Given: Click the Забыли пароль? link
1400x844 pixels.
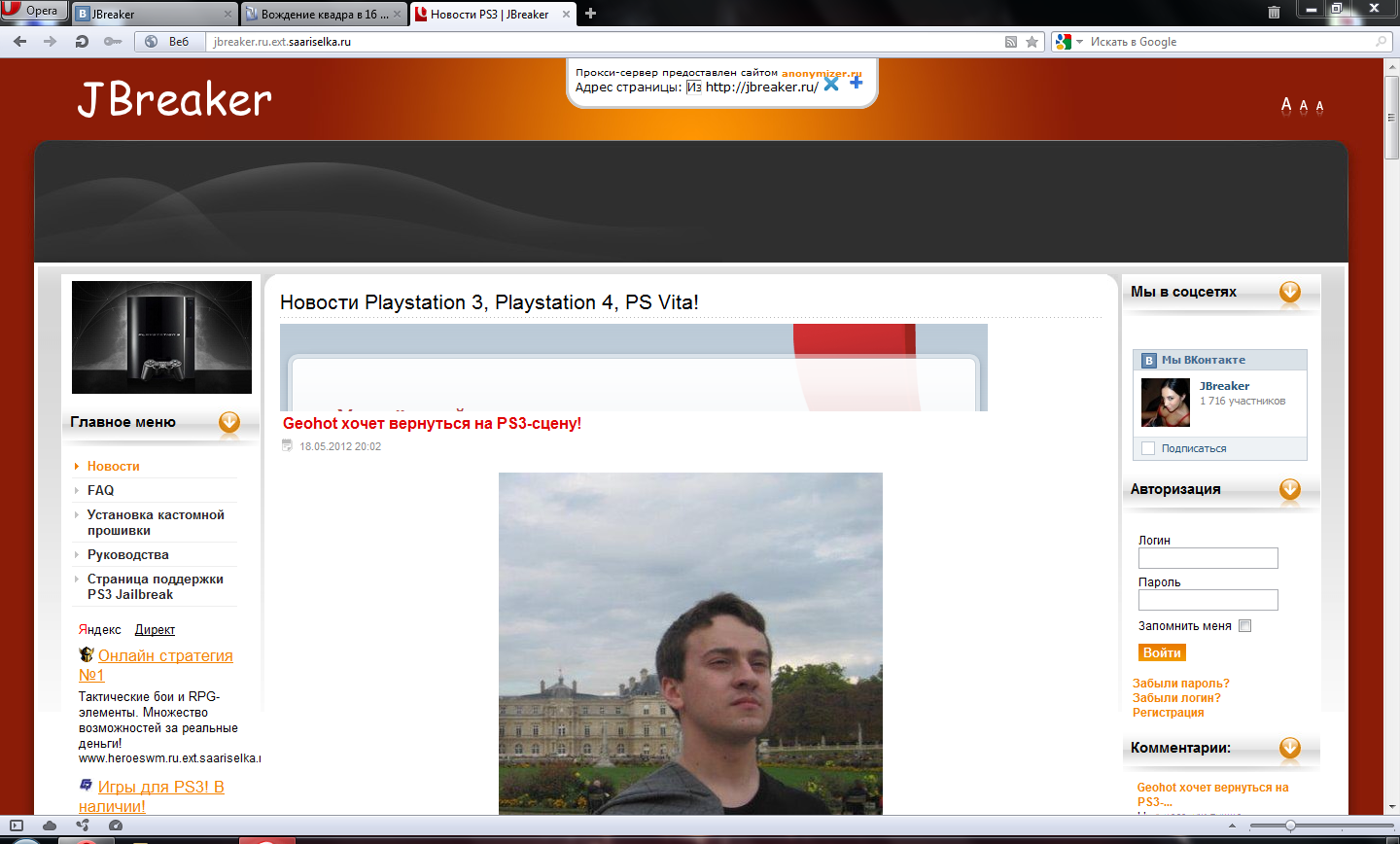Looking at the screenshot, I should tap(1181, 684).
